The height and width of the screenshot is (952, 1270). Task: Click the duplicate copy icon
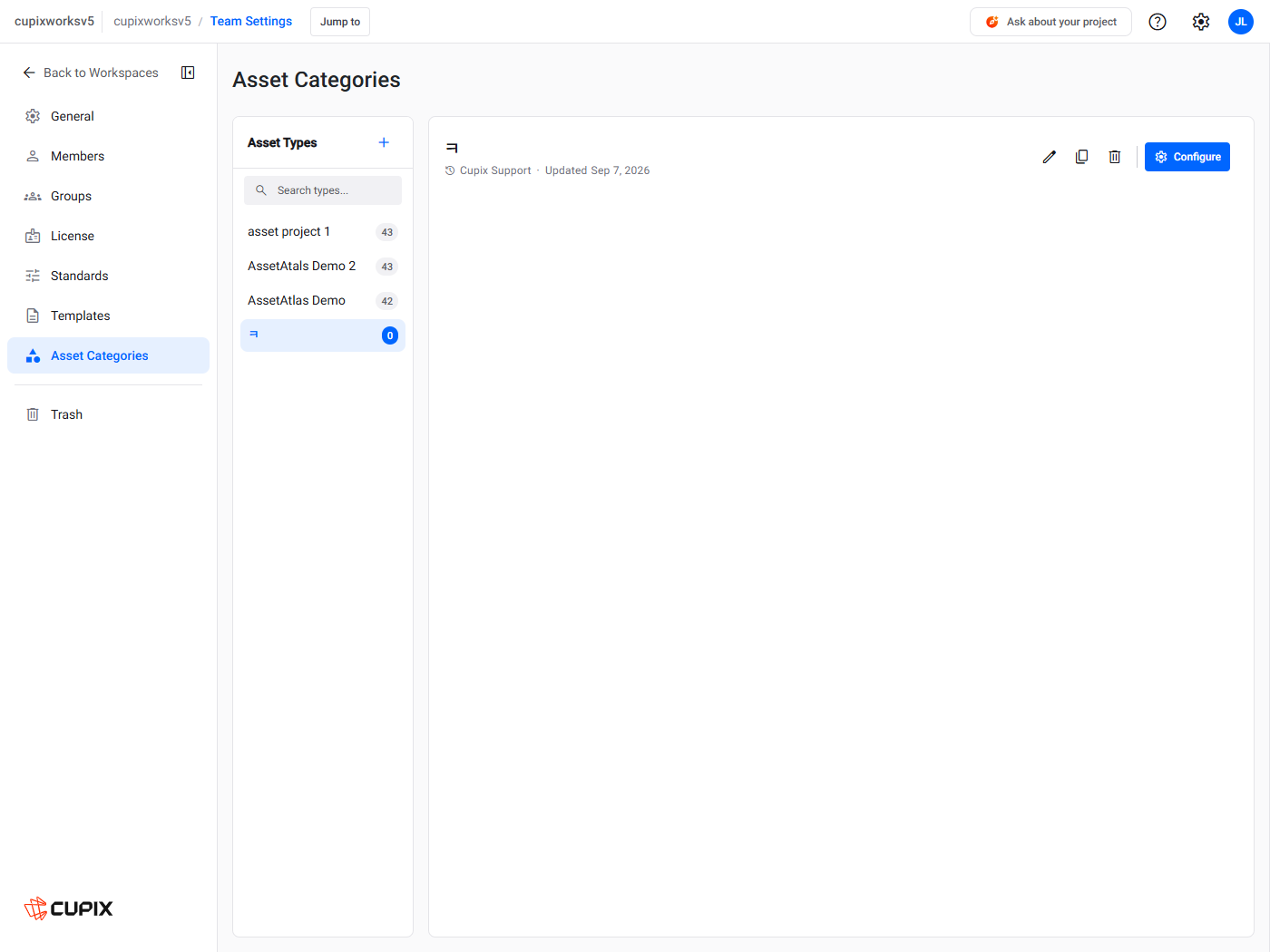1082,157
